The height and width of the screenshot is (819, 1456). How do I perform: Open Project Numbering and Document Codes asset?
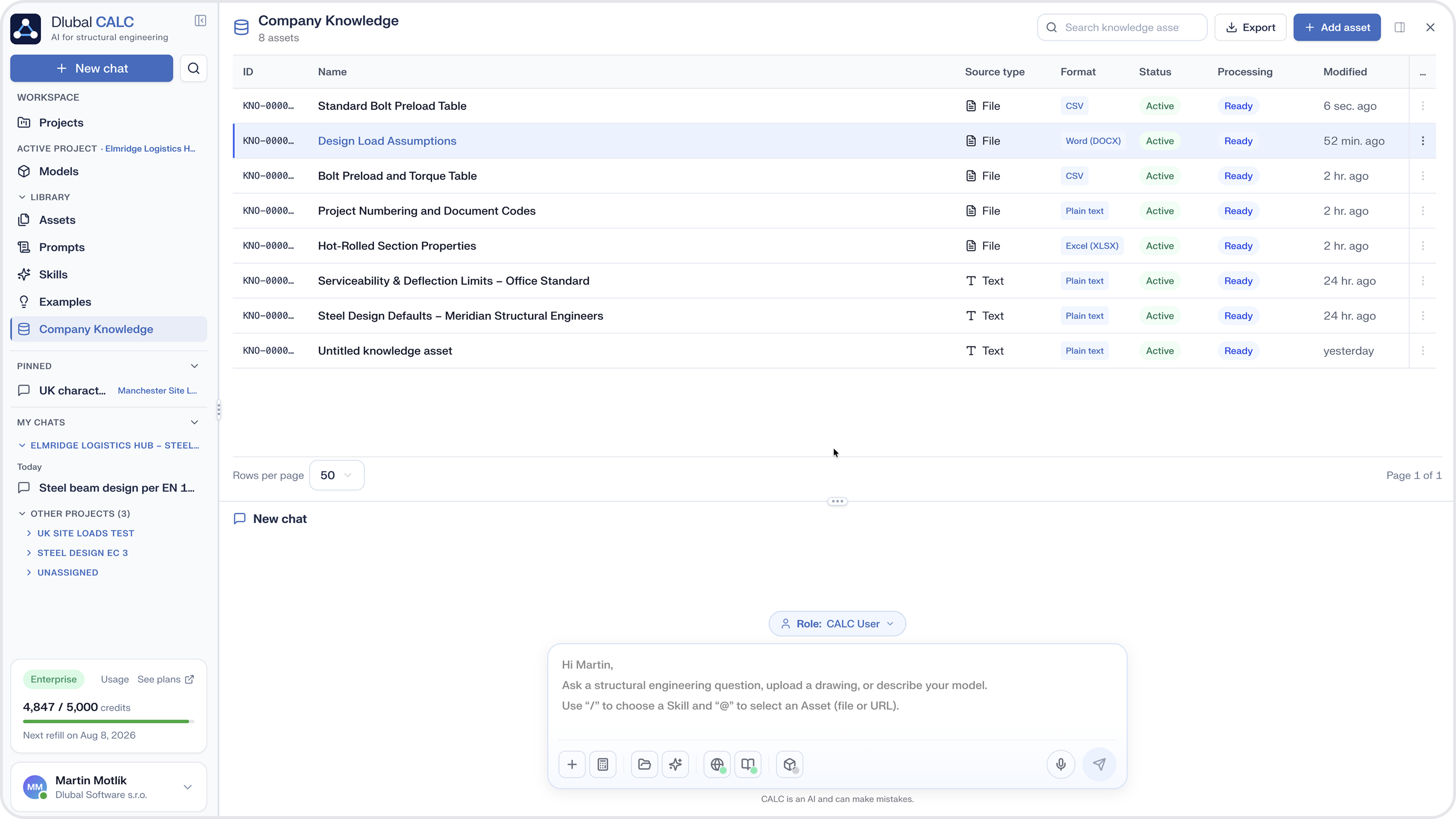(426, 211)
